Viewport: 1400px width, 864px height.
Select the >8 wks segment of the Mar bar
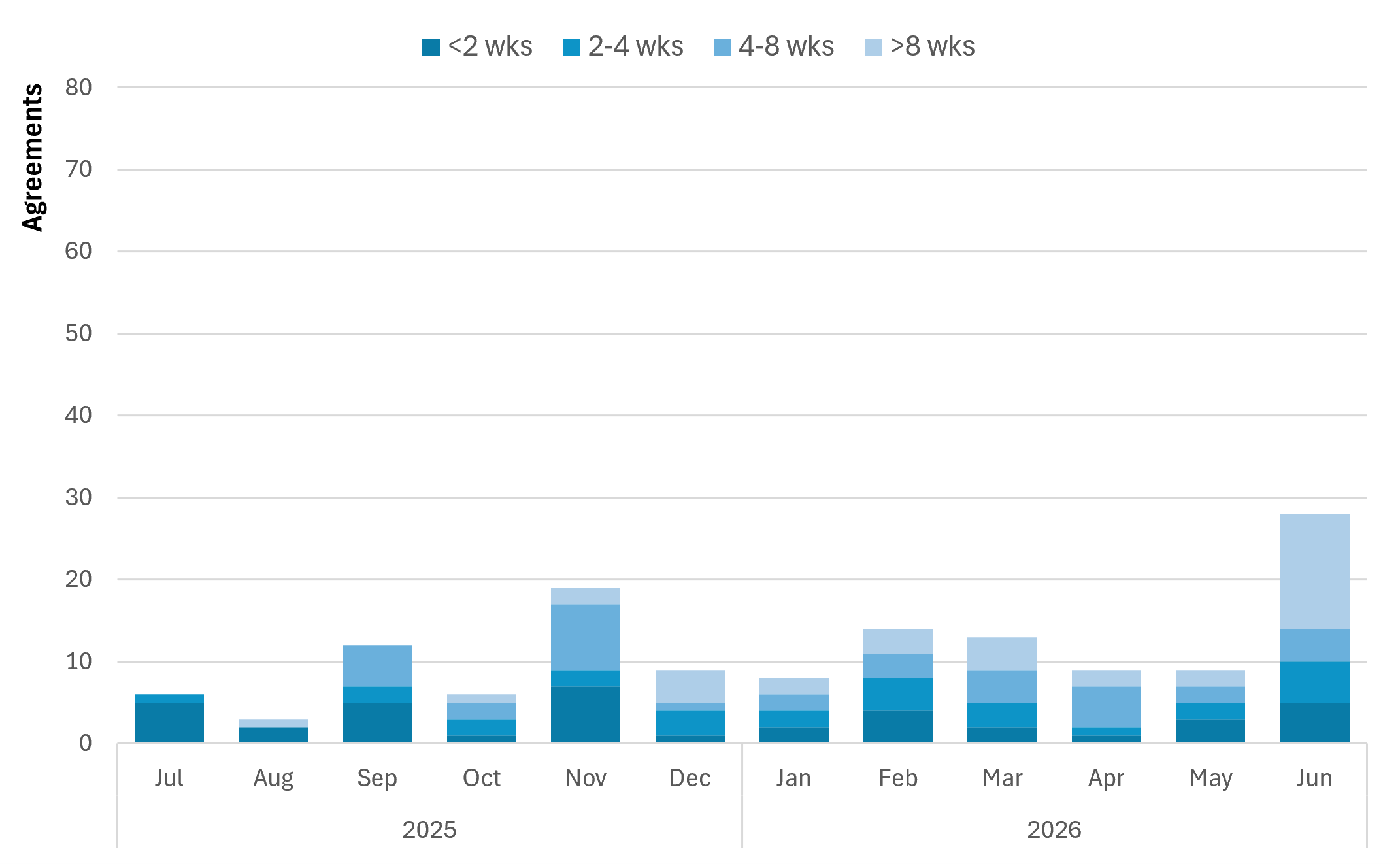click(x=1003, y=654)
